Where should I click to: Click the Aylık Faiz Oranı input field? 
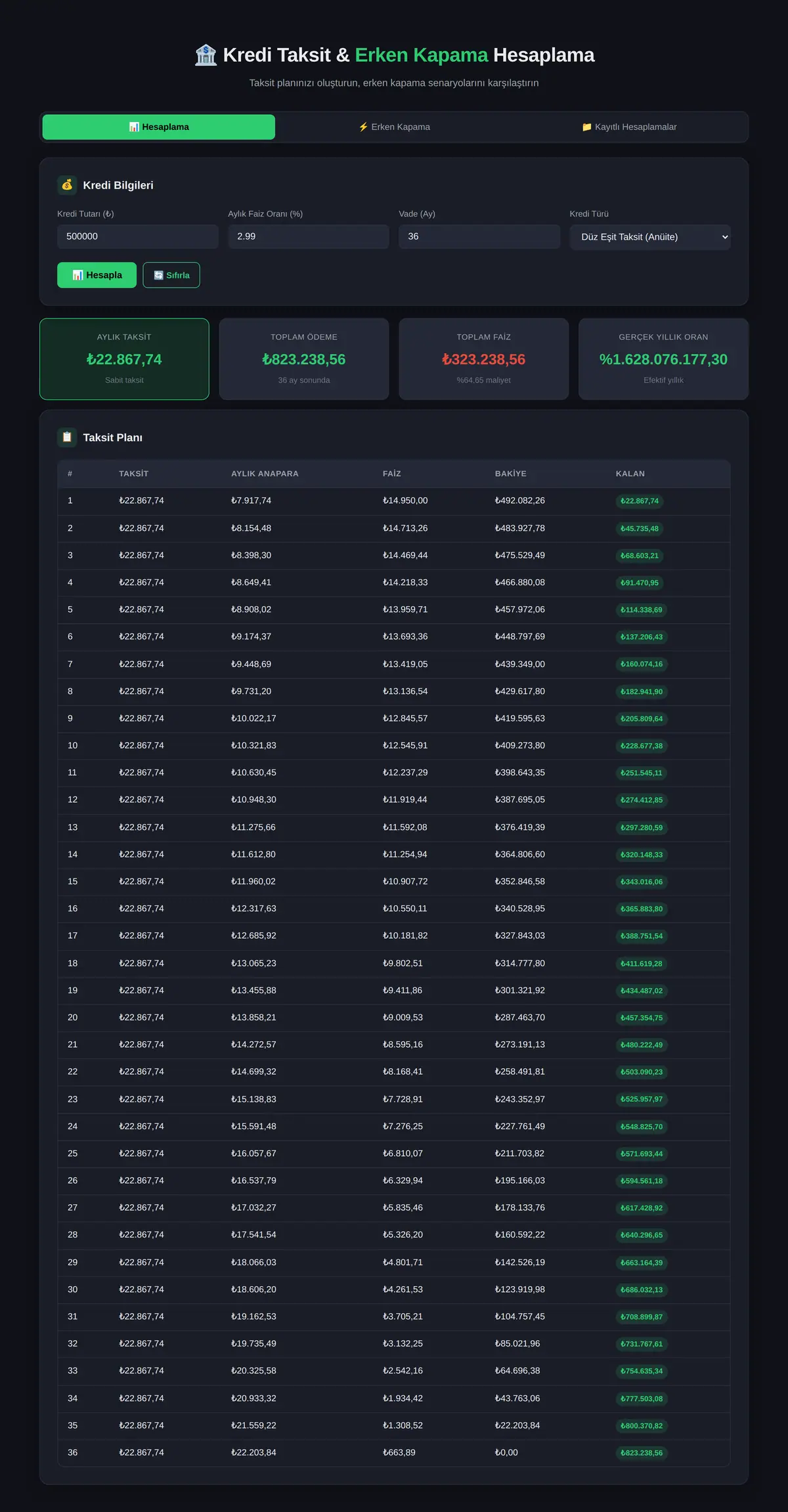309,236
